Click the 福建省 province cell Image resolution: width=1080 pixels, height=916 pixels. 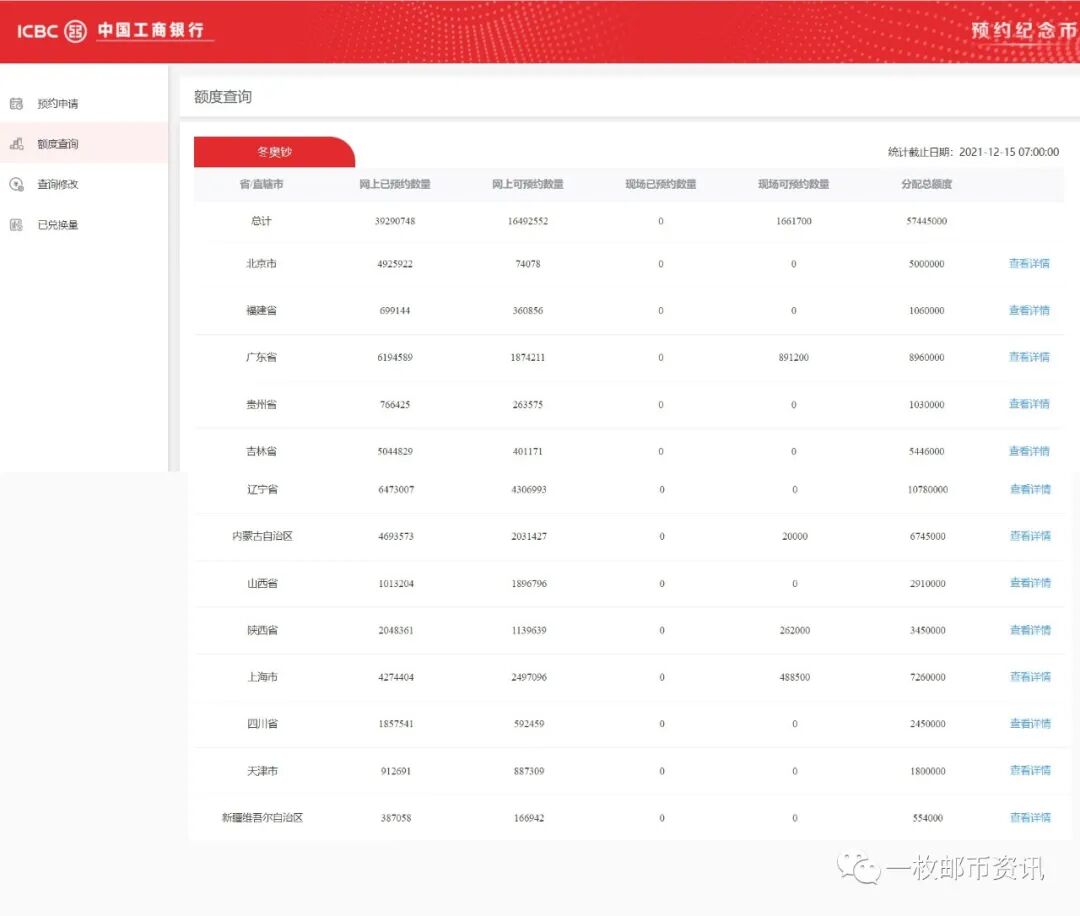pyautogui.click(x=261, y=310)
